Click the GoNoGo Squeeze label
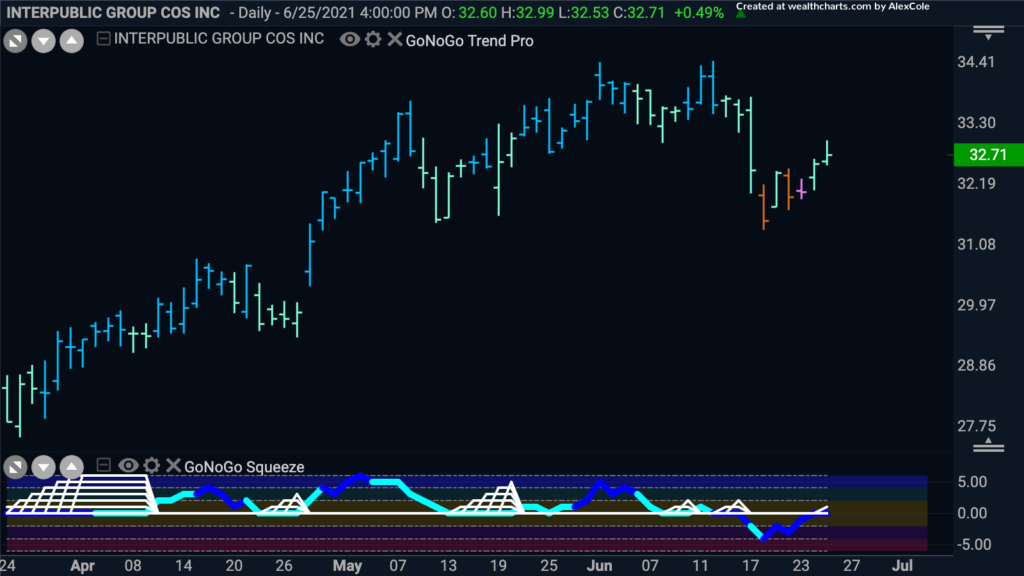This screenshot has height=576, width=1024. coord(244,467)
